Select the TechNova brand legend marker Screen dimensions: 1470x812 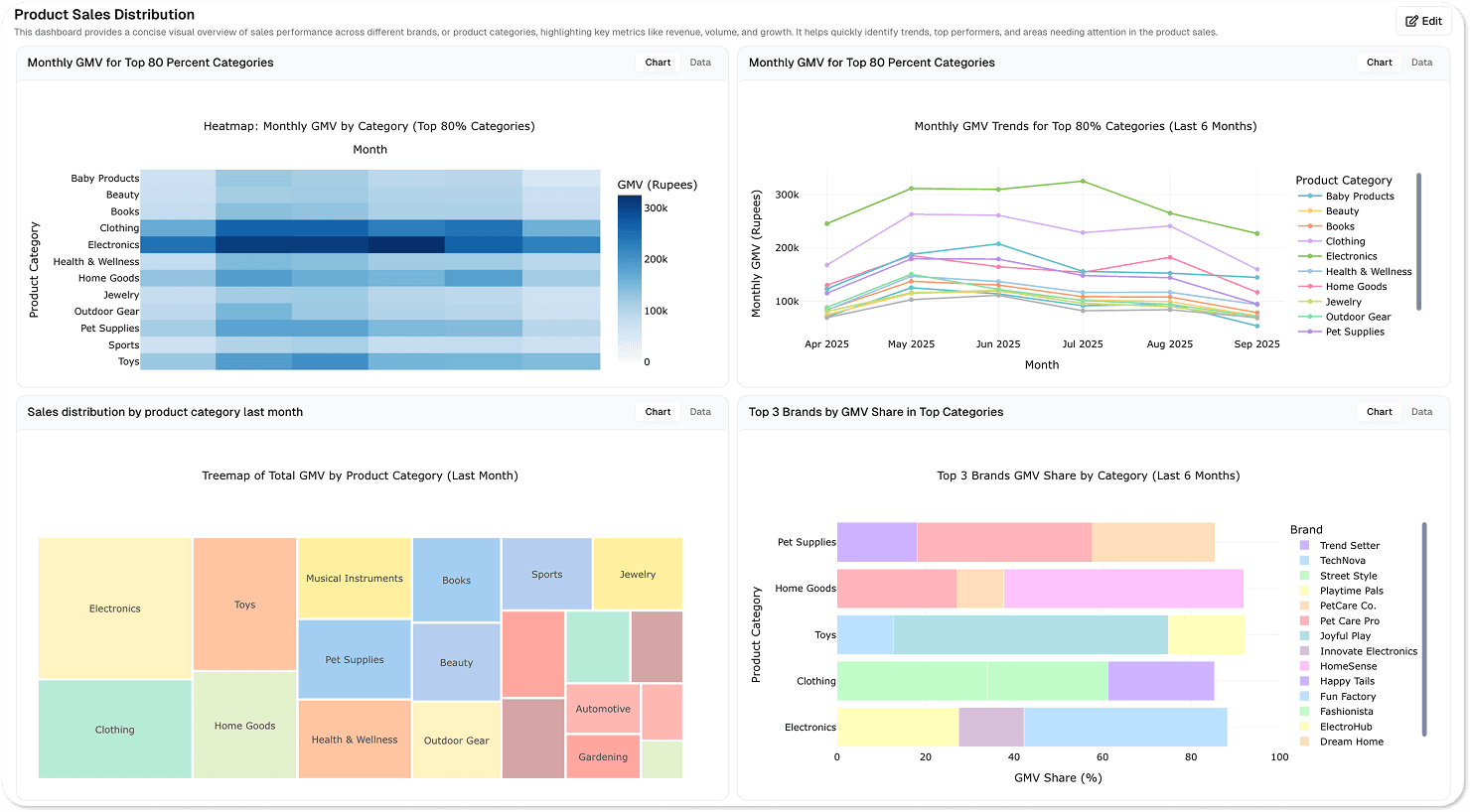[1302, 560]
